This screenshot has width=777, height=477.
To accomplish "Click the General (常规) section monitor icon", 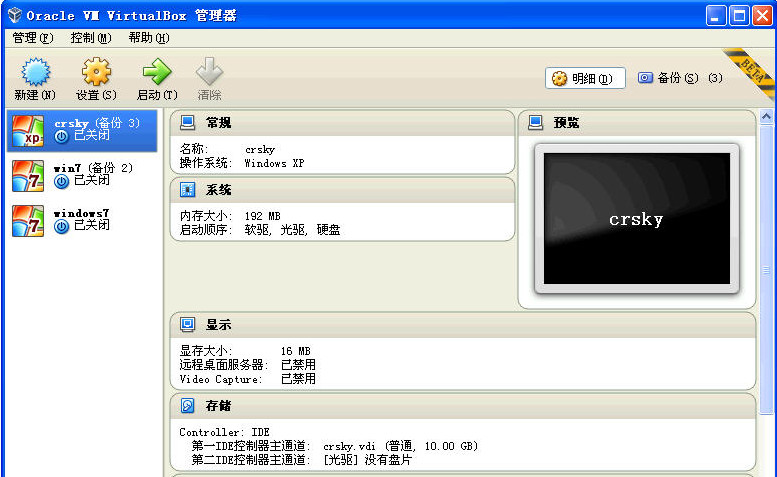I will coord(187,122).
